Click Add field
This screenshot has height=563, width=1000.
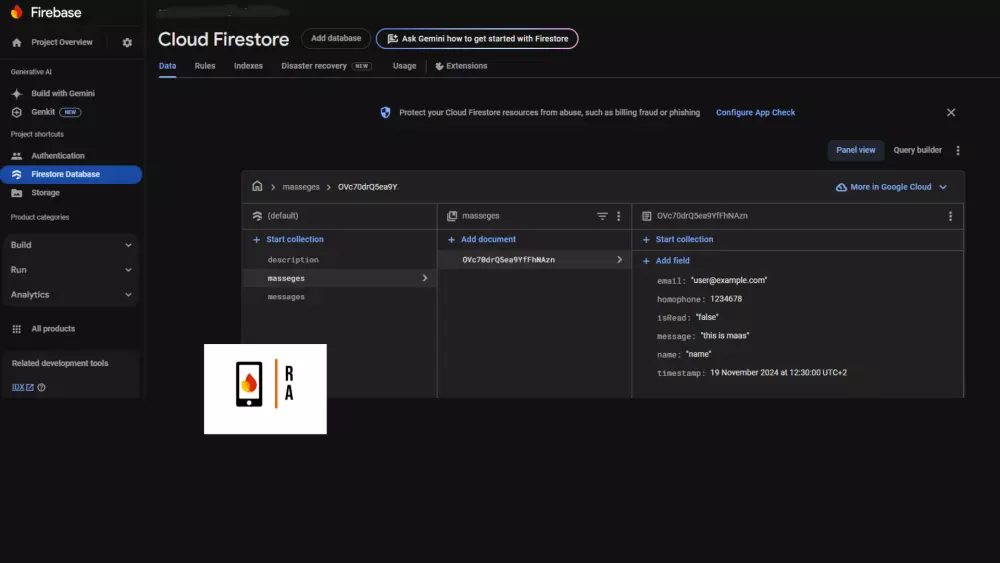click(x=666, y=261)
